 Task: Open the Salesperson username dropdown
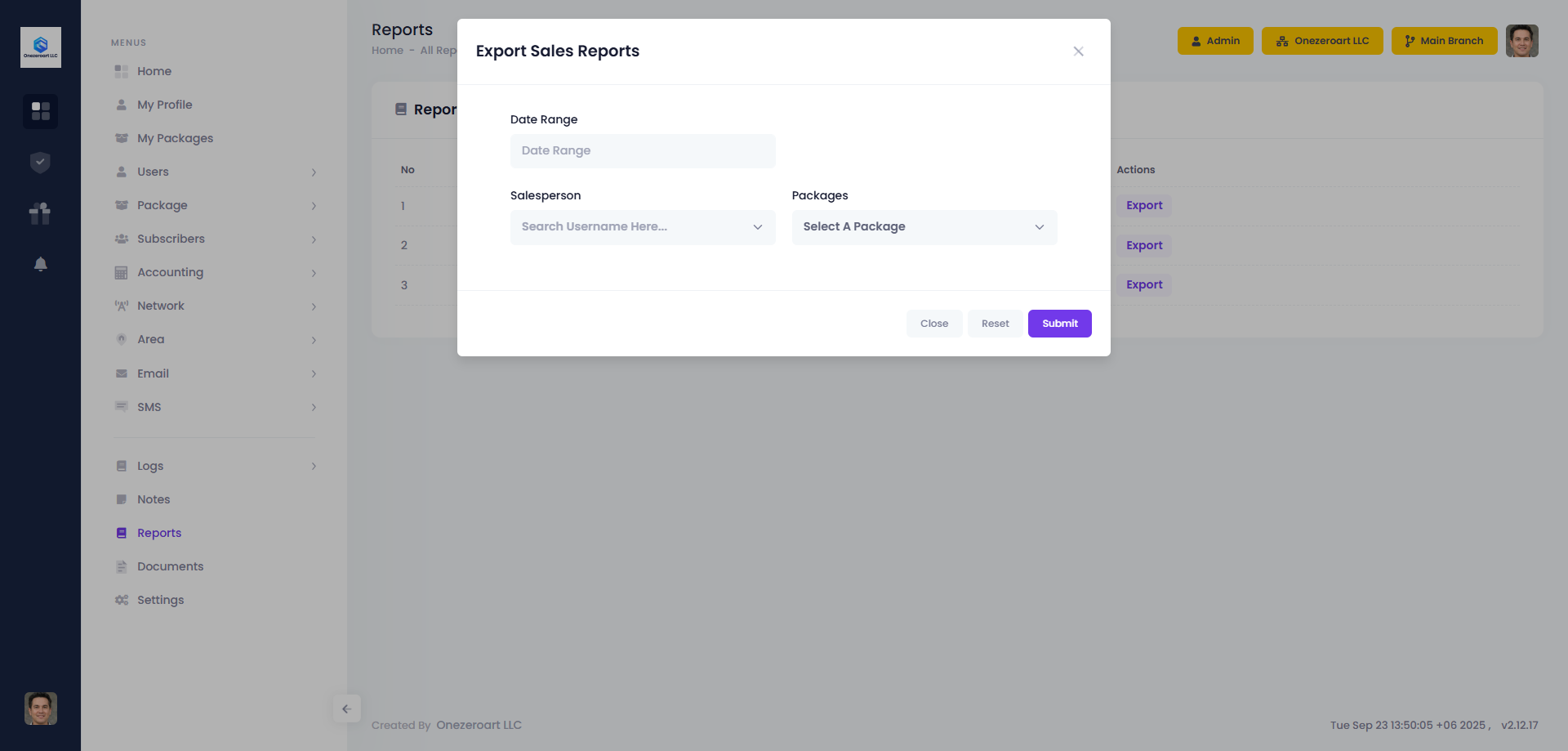coord(642,227)
